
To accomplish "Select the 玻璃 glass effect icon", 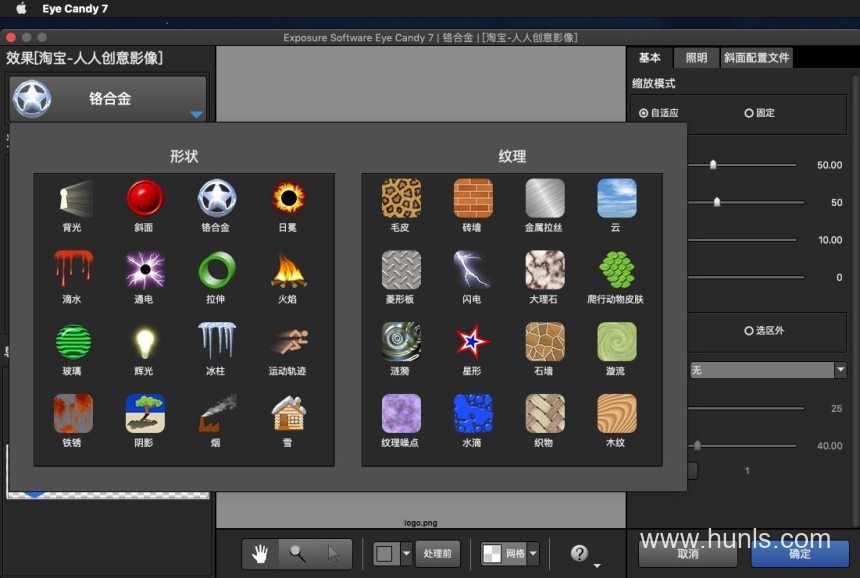I will 72,342.
